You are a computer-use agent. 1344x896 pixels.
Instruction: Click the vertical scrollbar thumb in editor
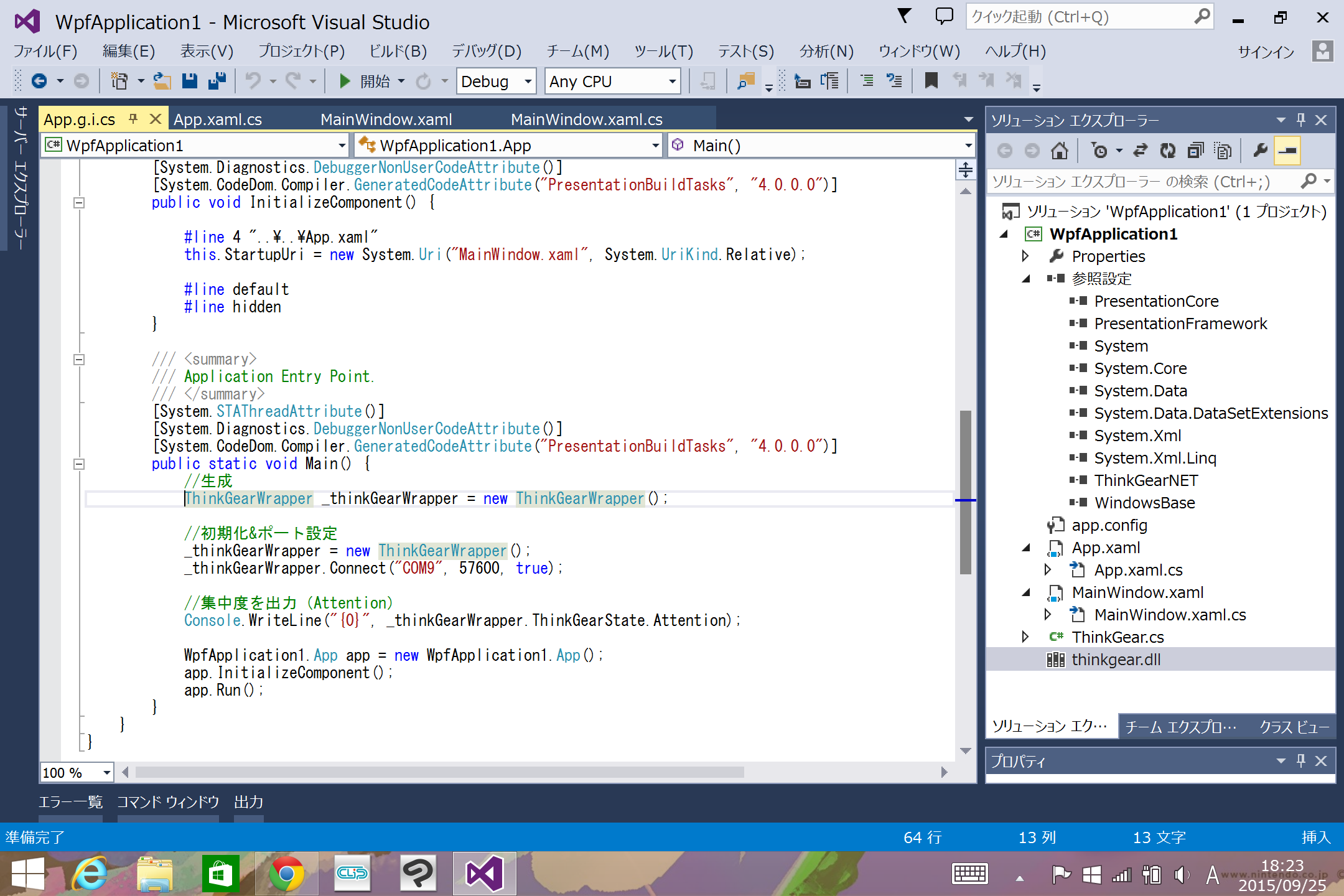(x=966, y=492)
